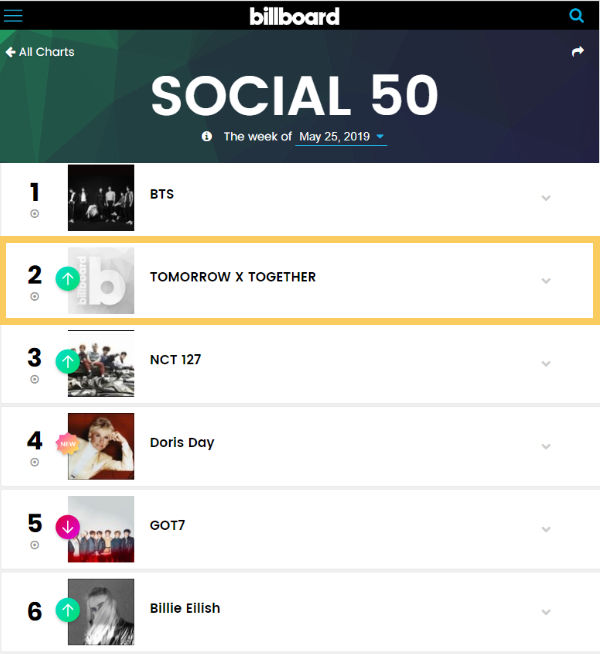The height and width of the screenshot is (654, 600).
Task: Click the share arrow icon
Action: point(577,52)
